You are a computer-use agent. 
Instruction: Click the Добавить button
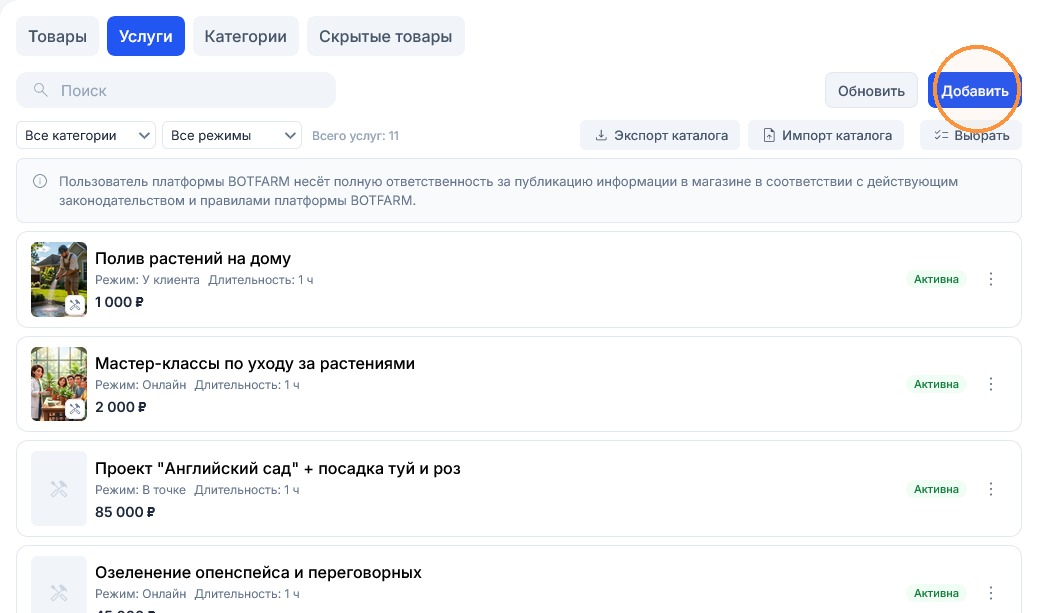pos(974,91)
